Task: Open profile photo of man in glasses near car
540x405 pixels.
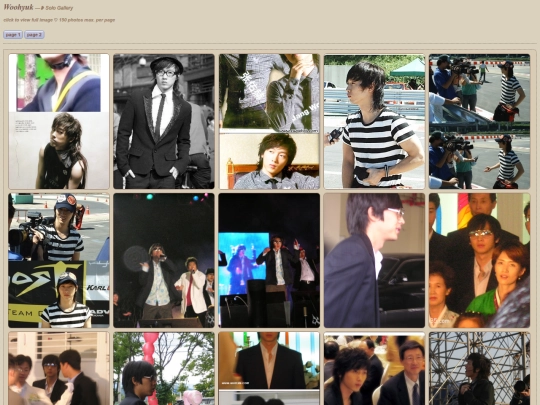Action: click(374, 260)
